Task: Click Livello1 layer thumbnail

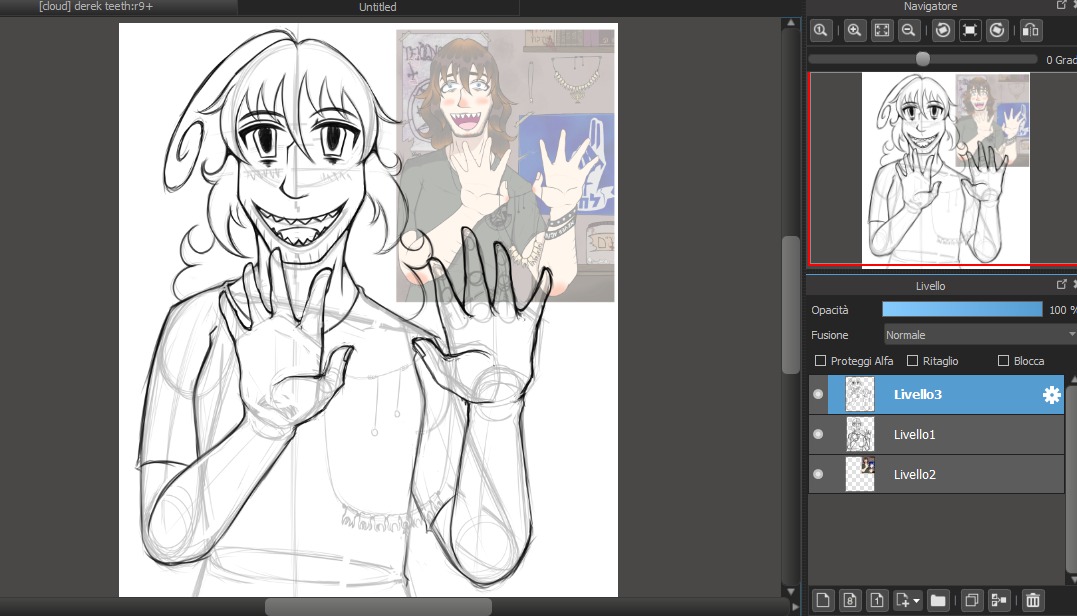Action: pyautogui.click(x=859, y=434)
